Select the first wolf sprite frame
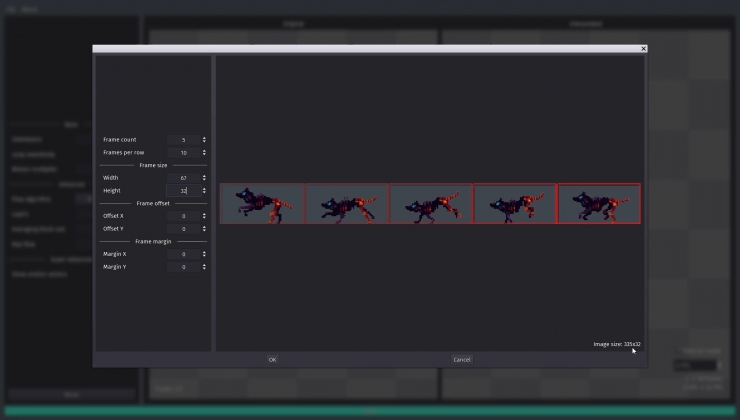The height and width of the screenshot is (420, 740). tap(262, 204)
